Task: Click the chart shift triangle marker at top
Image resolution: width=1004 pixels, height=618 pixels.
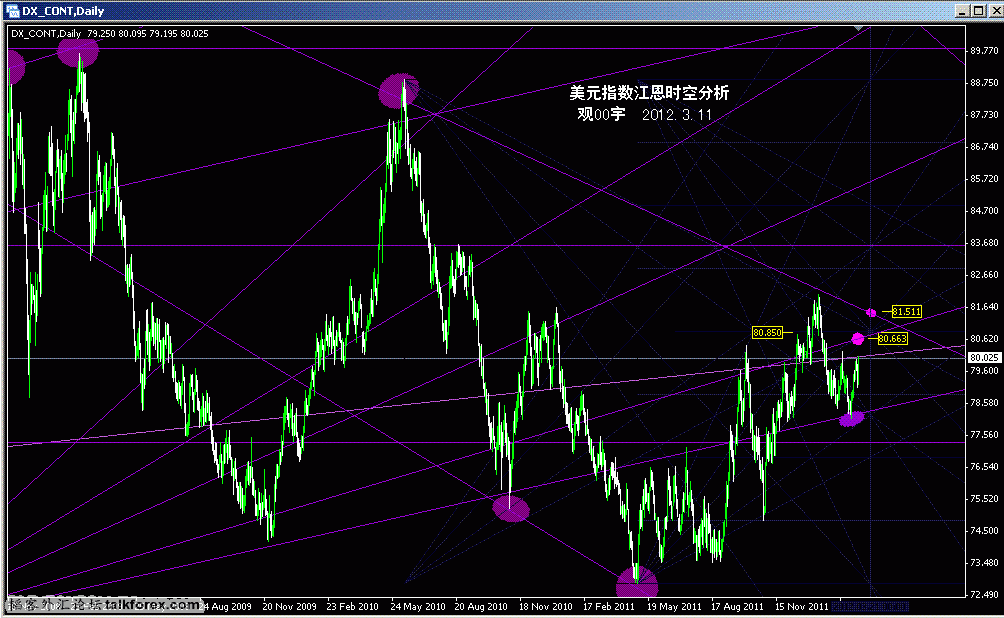Action: [x=858, y=28]
